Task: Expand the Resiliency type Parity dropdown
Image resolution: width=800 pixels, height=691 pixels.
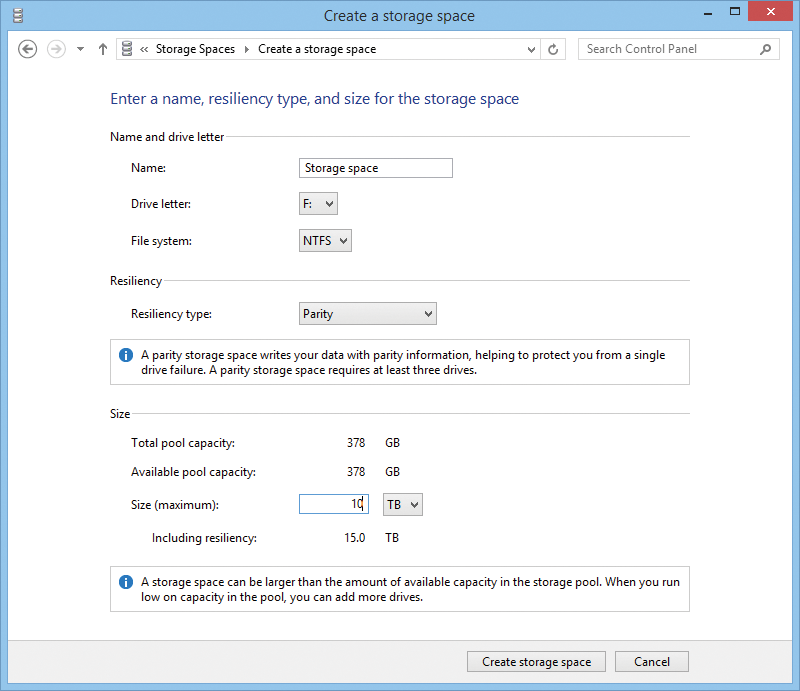Action: tap(367, 314)
